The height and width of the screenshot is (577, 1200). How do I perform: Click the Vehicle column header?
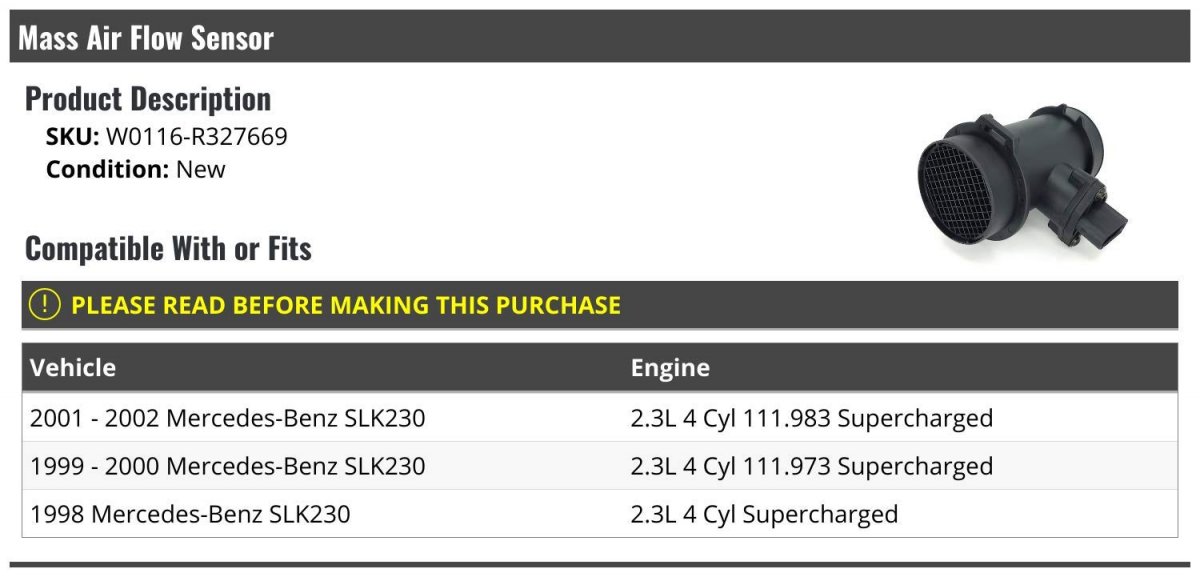tap(73, 368)
